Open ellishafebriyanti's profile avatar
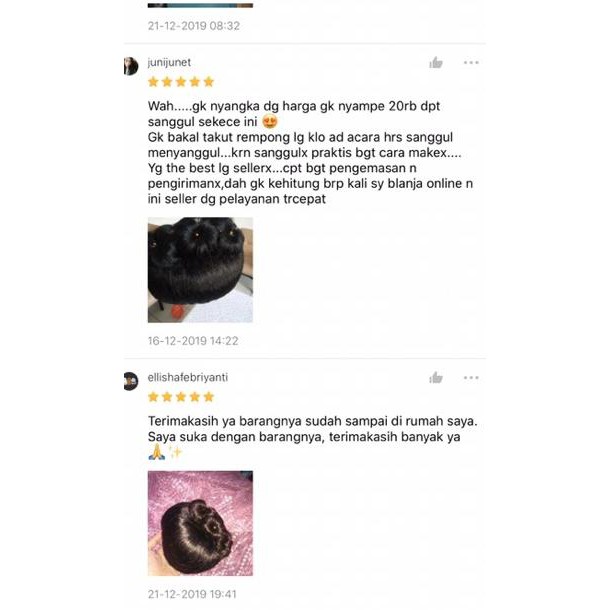Image resolution: width=610 pixels, height=610 pixels. point(131,381)
